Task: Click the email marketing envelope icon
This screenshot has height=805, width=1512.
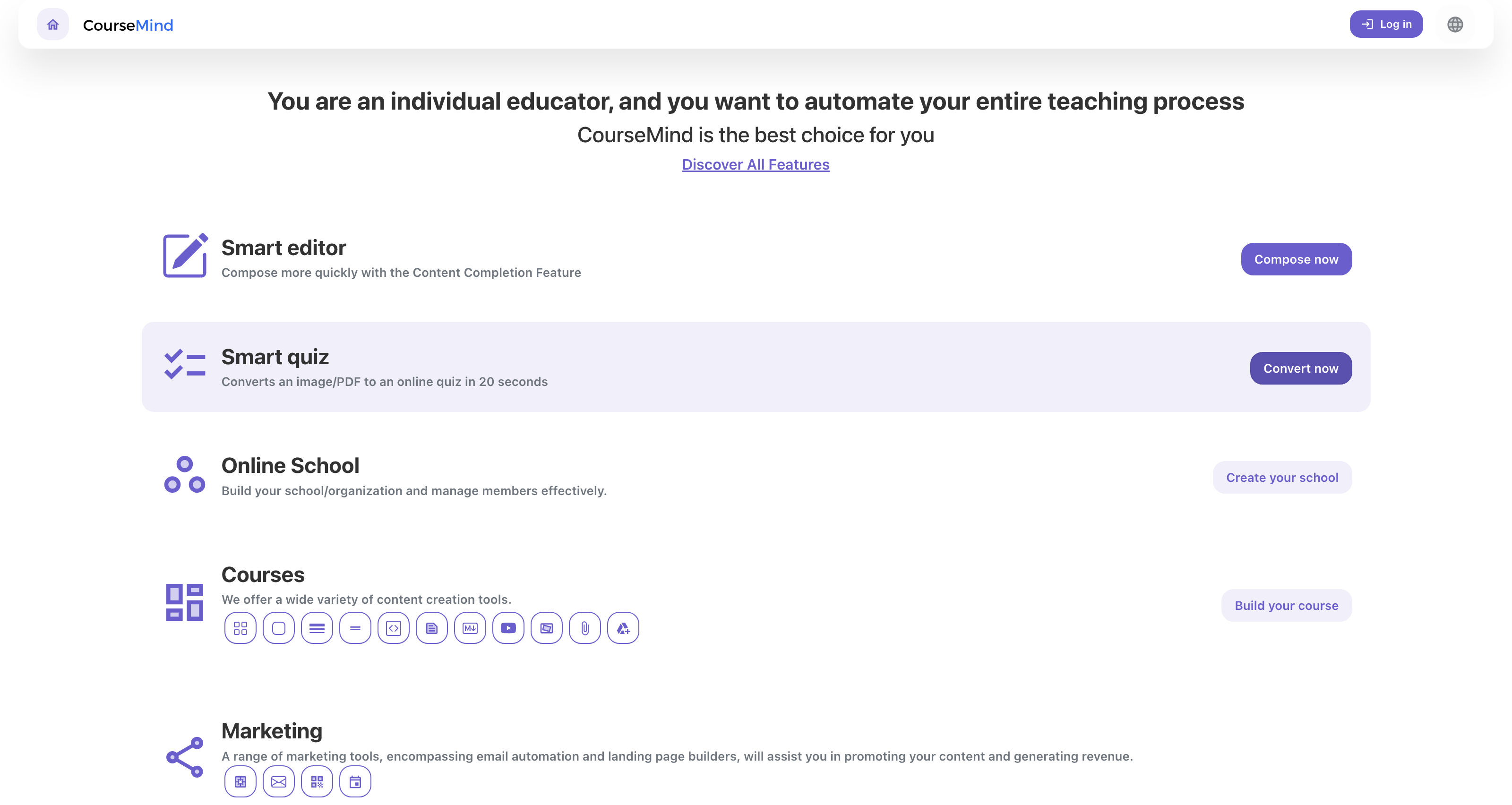Action: pos(278,781)
